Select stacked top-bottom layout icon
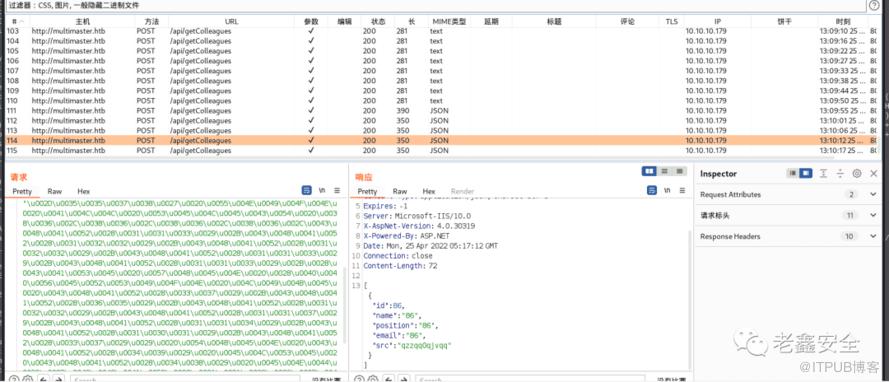 665,171
